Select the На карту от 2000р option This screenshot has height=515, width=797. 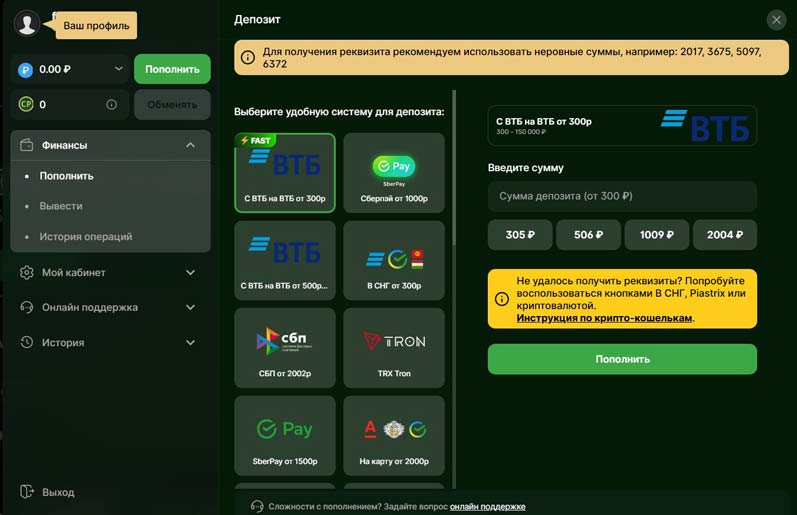tap(393, 436)
